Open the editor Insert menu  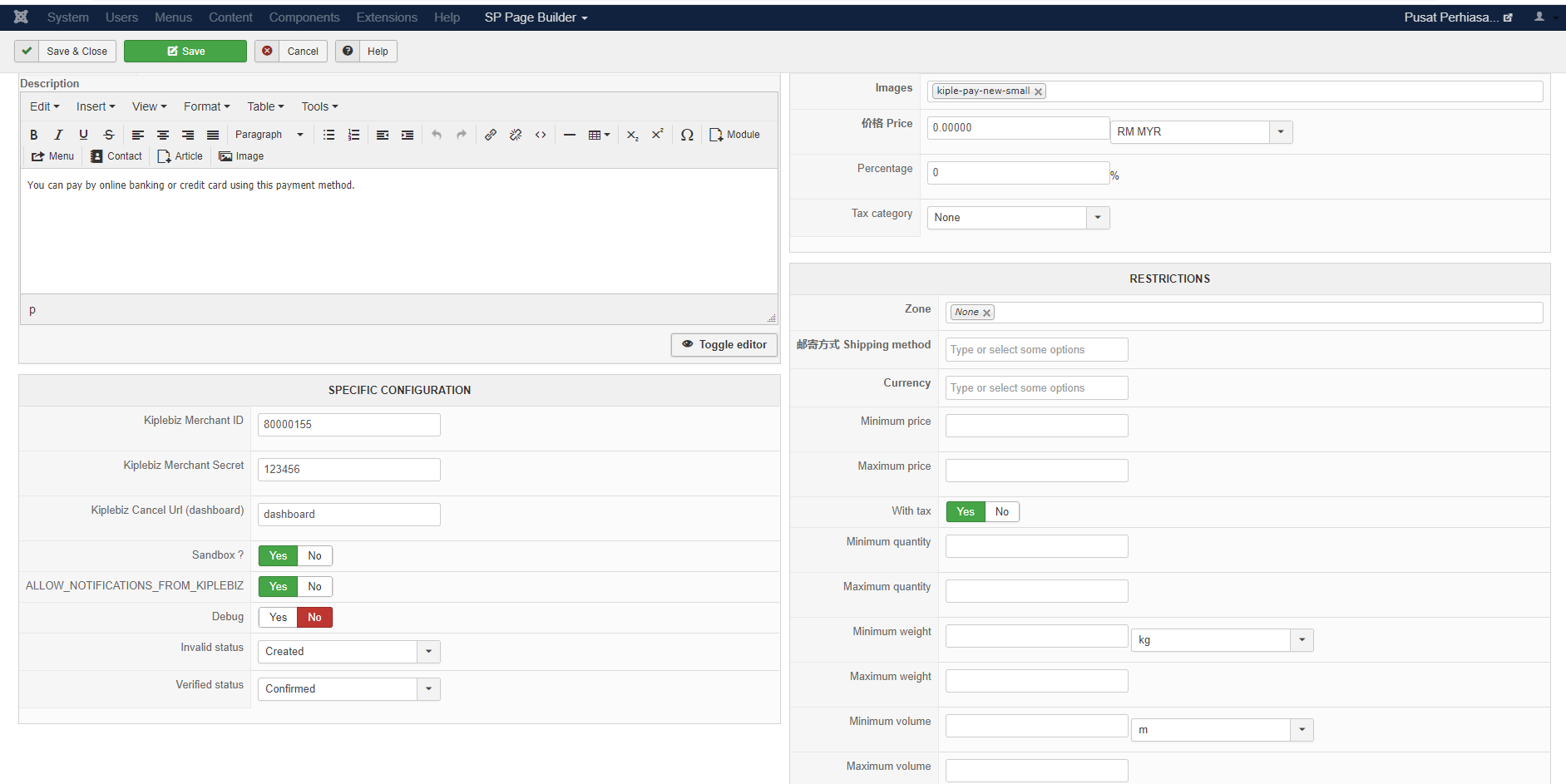[x=96, y=106]
